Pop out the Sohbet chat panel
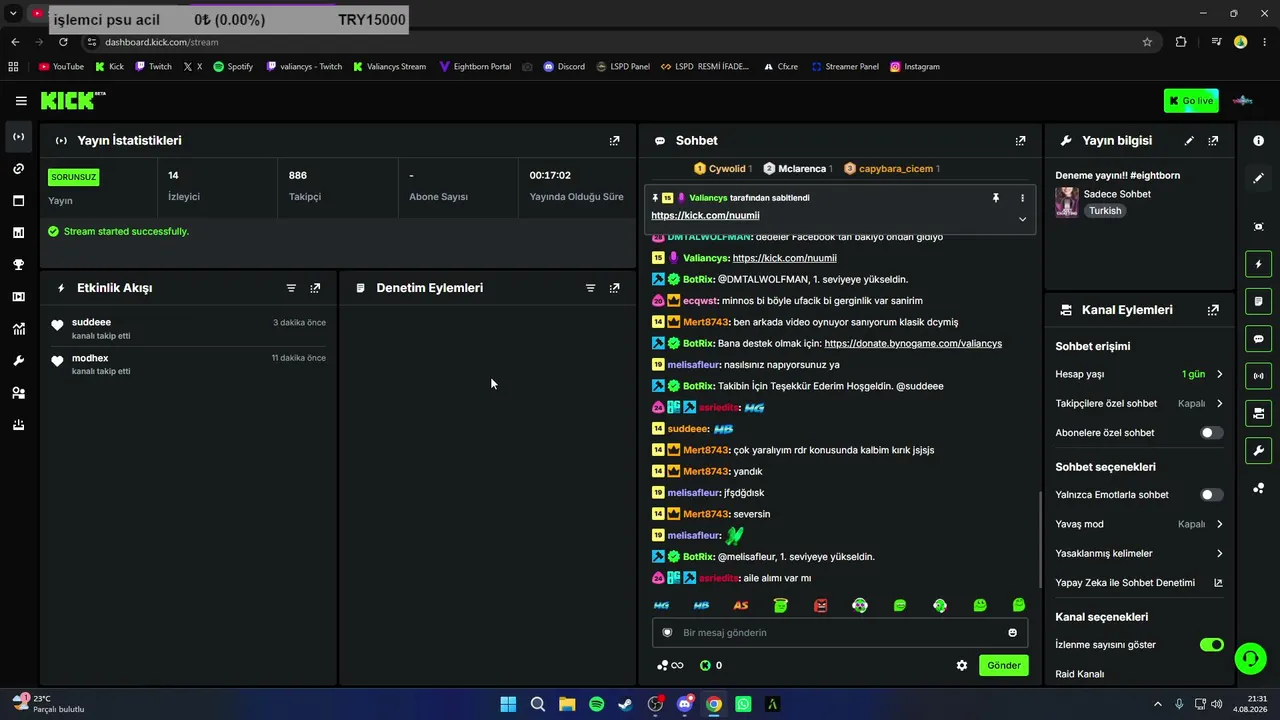Image resolution: width=1280 pixels, height=720 pixels. 1020,141
